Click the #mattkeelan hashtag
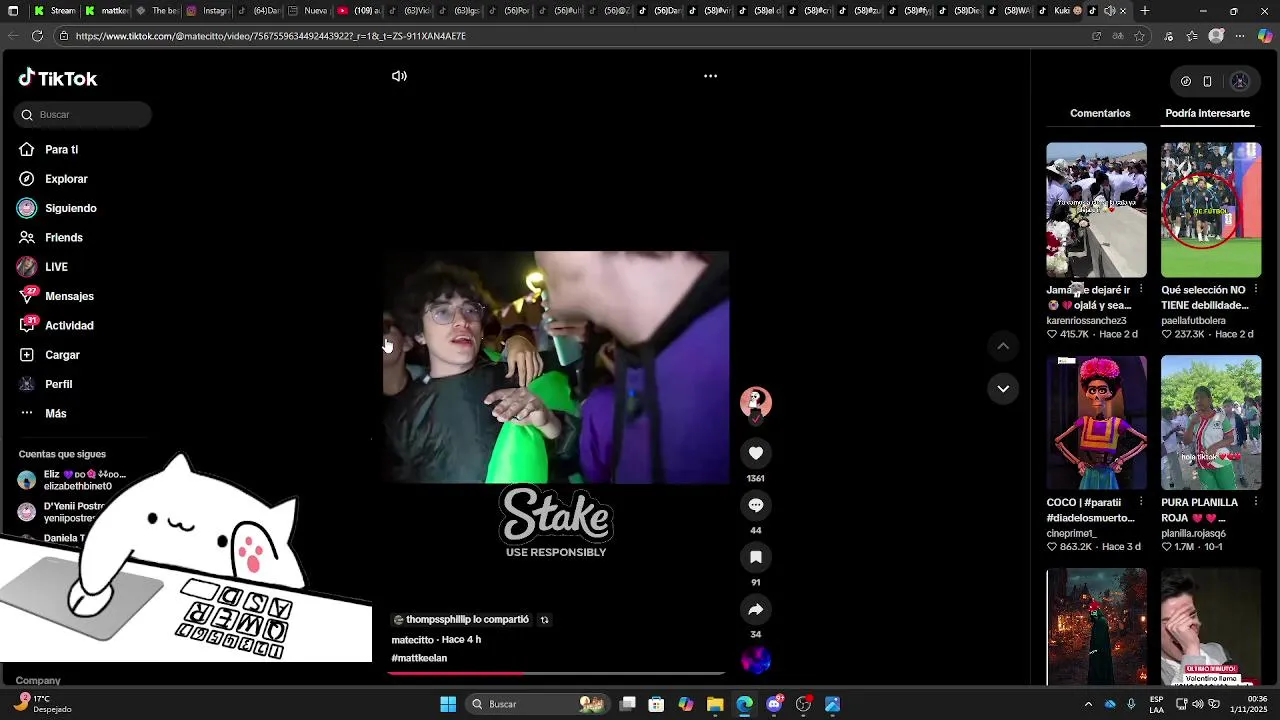Viewport: 1280px width, 720px height. click(419, 658)
